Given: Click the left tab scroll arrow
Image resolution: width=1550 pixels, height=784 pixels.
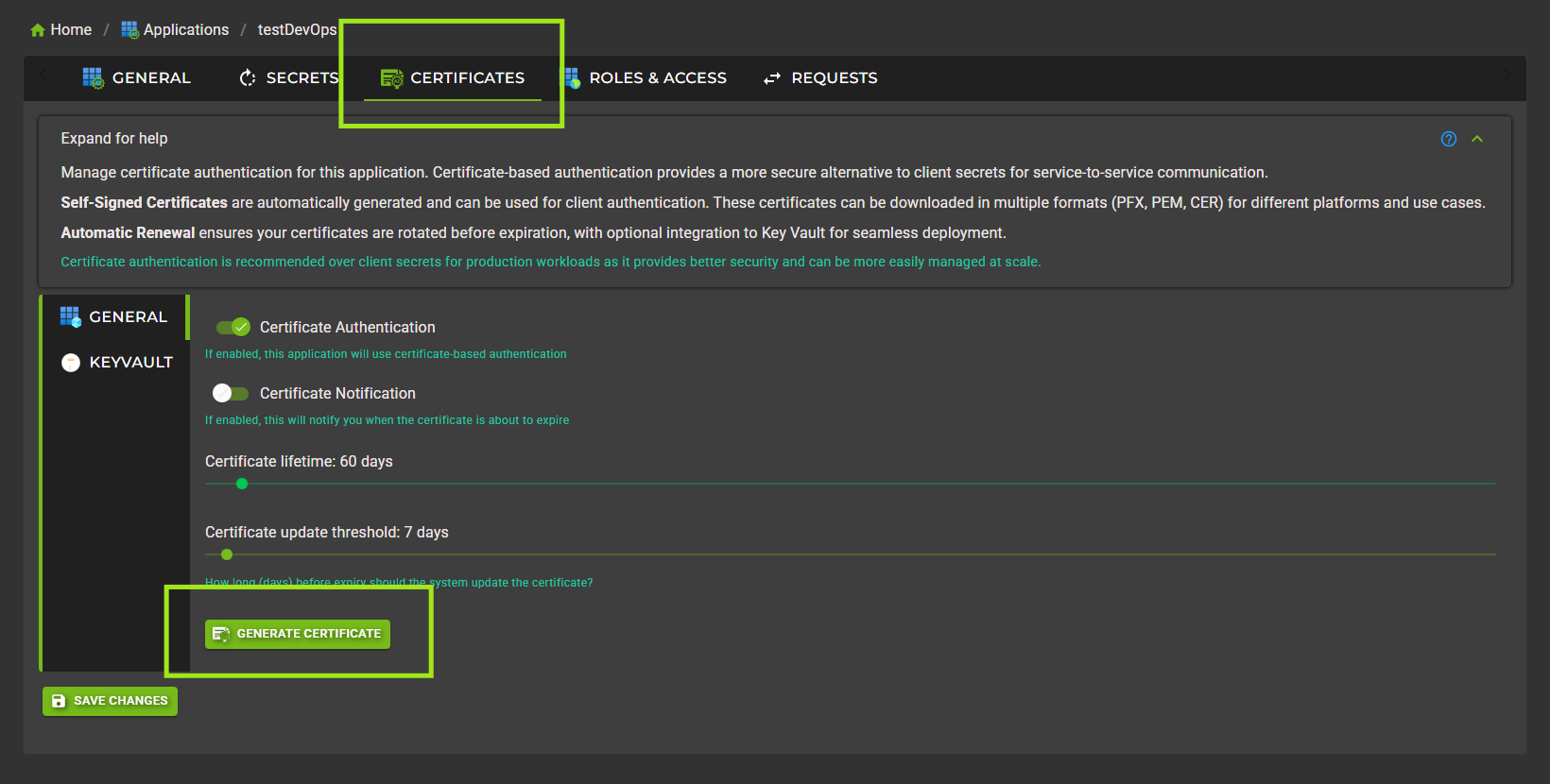Looking at the screenshot, I should coord(43,75).
